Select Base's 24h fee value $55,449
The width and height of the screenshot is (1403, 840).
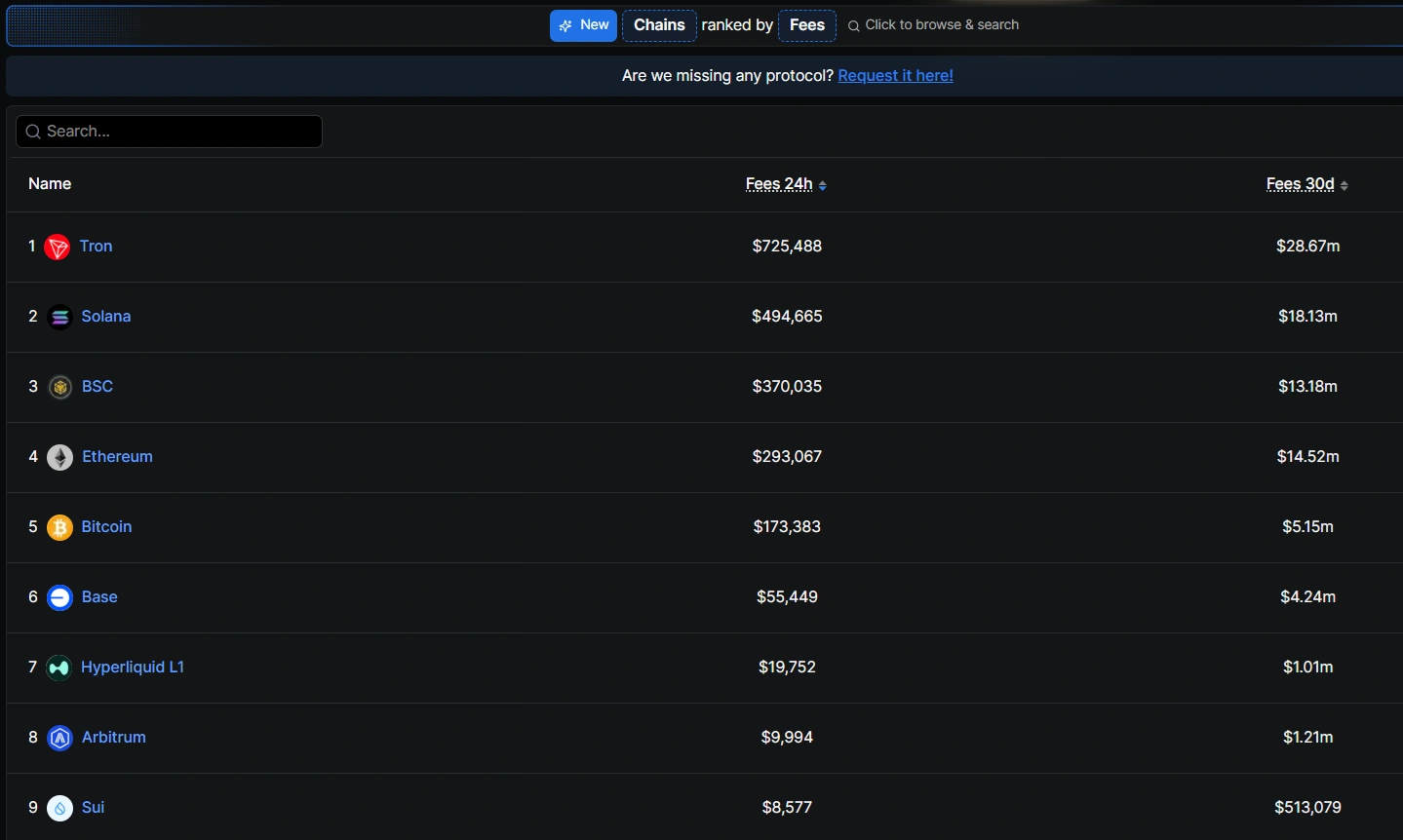(x=787, y=597)
